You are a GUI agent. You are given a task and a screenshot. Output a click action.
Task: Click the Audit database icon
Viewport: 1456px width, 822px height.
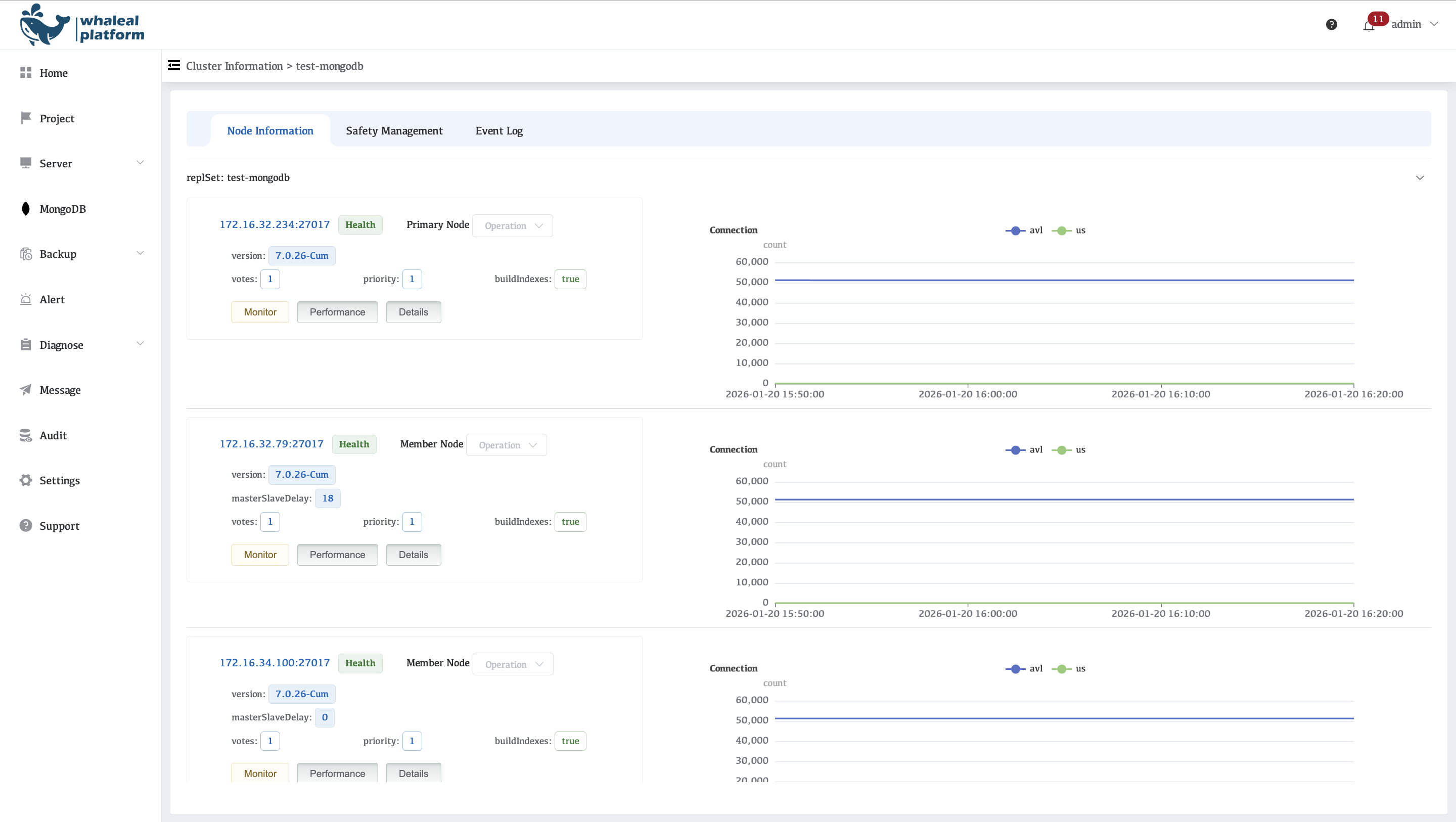click(25, 435)
